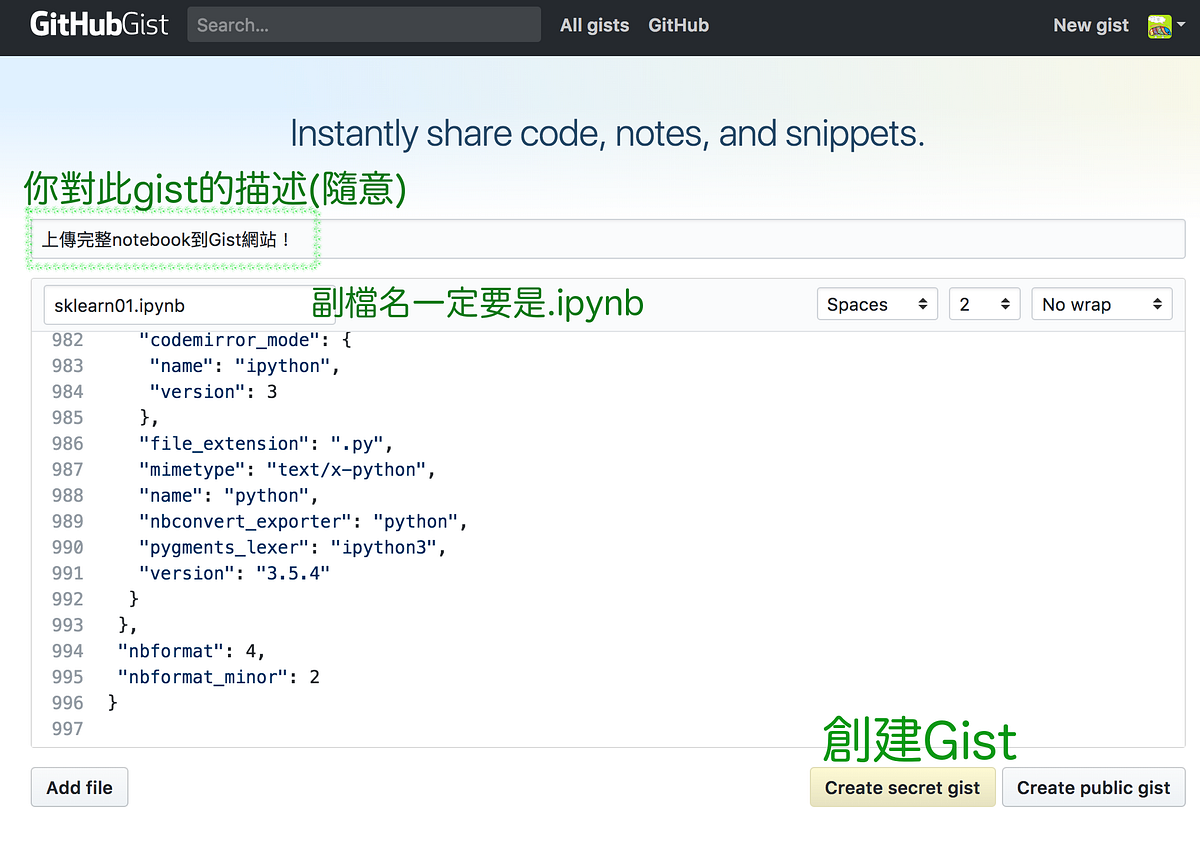Click line number 997 in the editor gutter
The height and width of the screenshot is (849, 1200).
point(67,728)
